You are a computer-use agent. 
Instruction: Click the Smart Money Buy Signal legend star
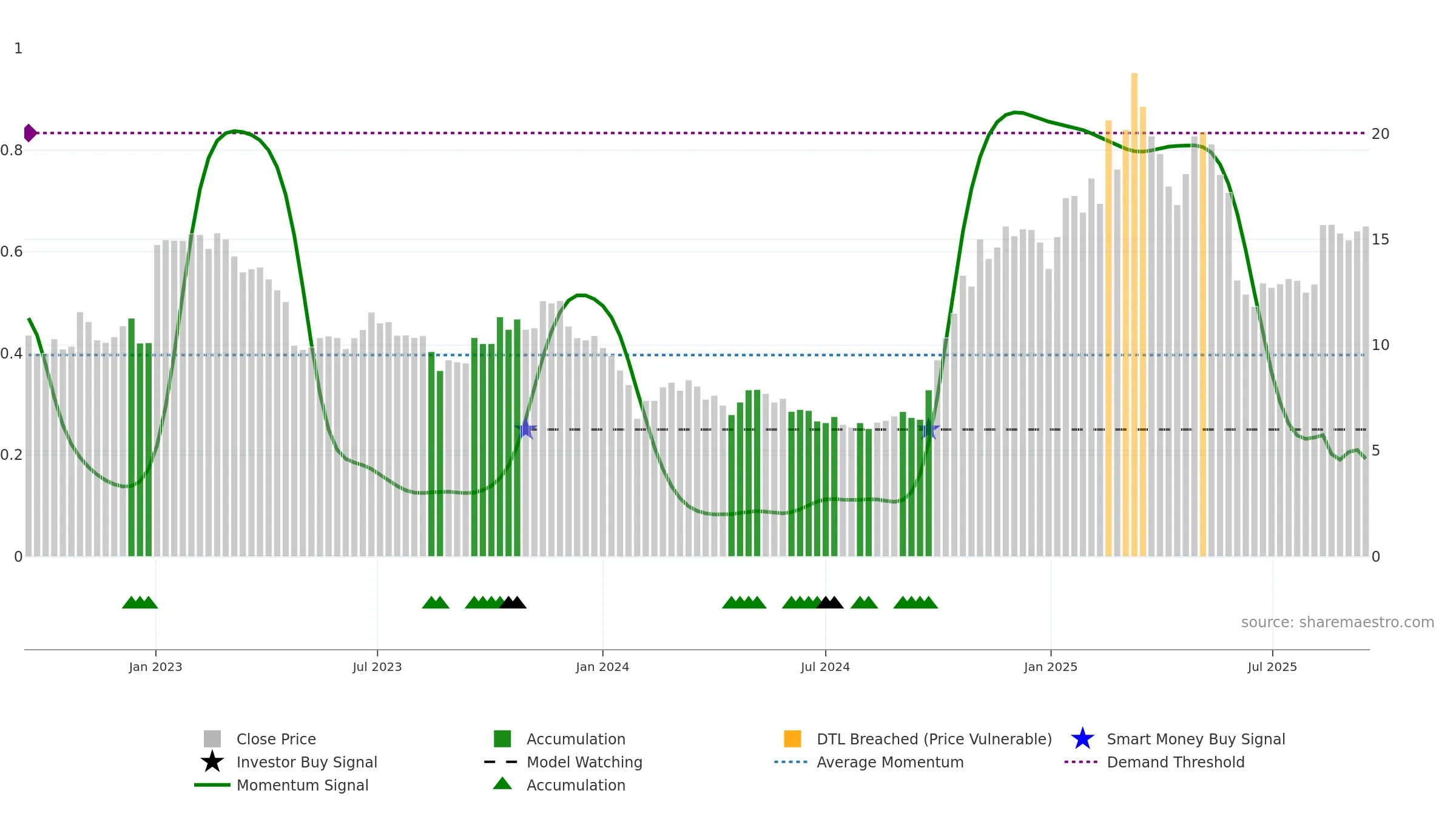coord(1082,739)
